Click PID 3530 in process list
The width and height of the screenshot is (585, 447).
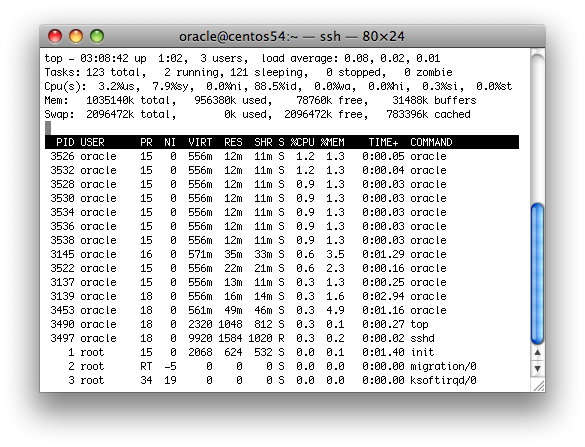pyautogui.click(x=62, y=198)
